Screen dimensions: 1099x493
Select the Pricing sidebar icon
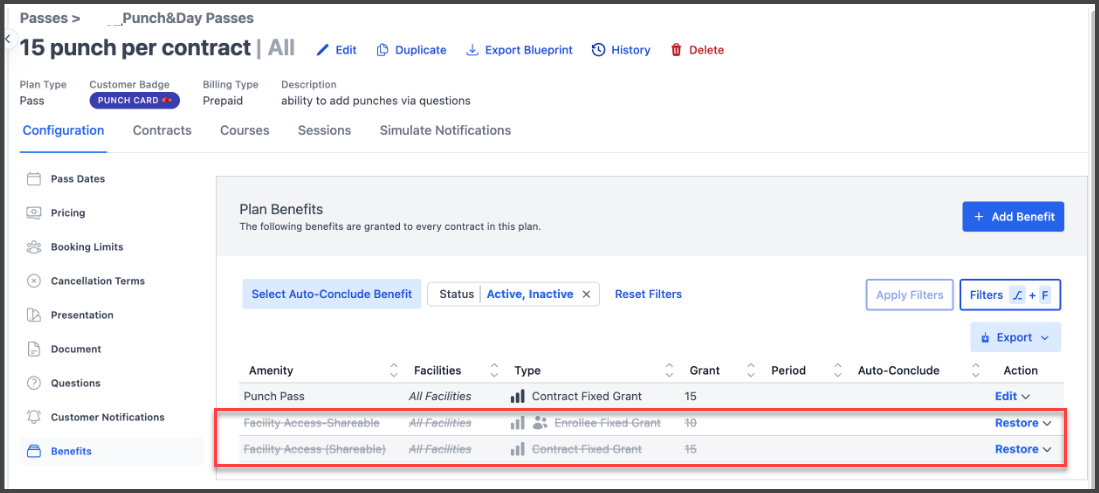pyautogui.click(x=34, y=212)
